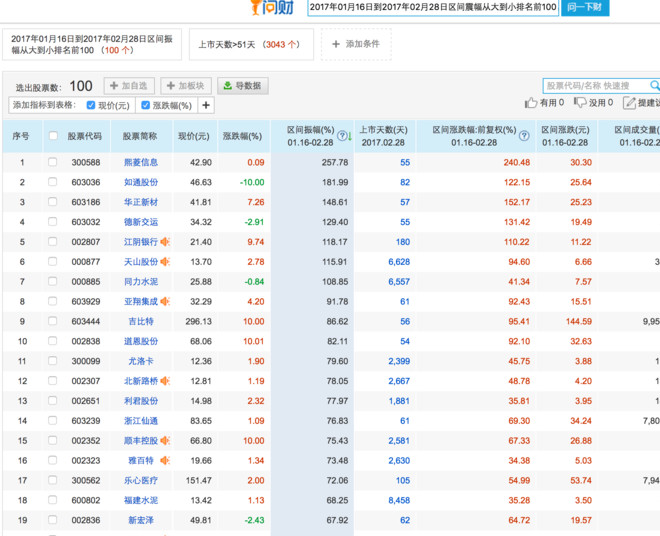Click the plus button to add indicator column
660x536 pixels.
tap(206, 105)
